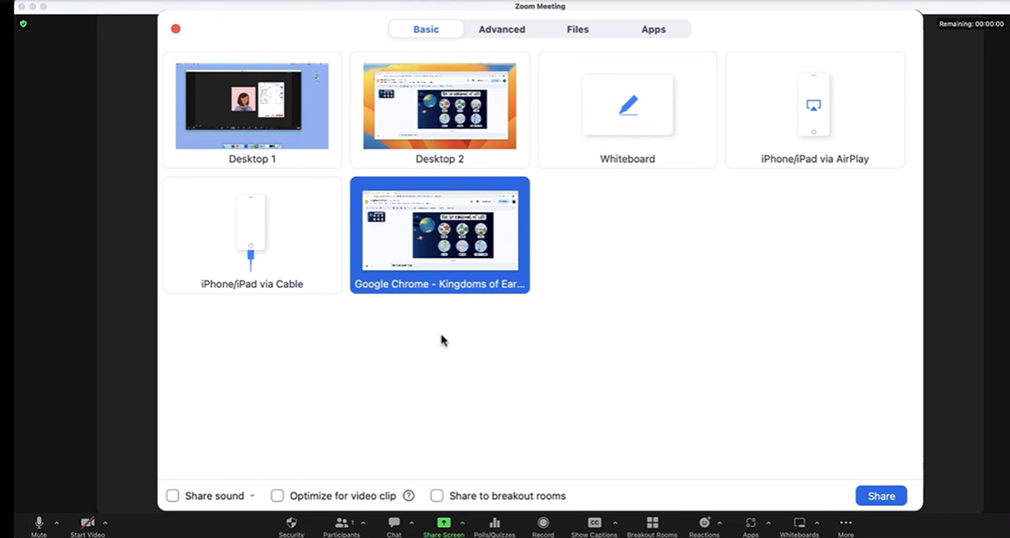This screenshot has width=1010, height=538.
Task: Open the Participants panel icon
Action: pos(342,523)
